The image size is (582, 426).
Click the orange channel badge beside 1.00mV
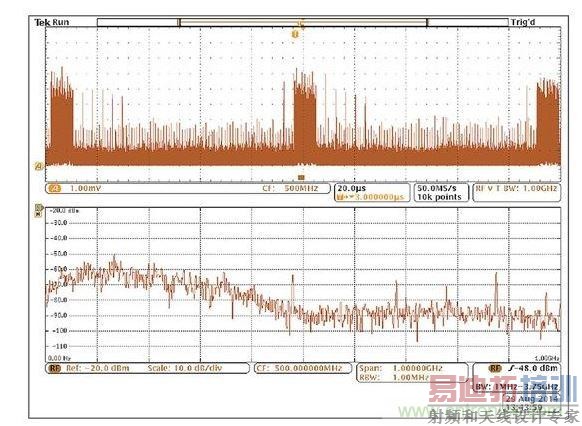coord(55,189)
